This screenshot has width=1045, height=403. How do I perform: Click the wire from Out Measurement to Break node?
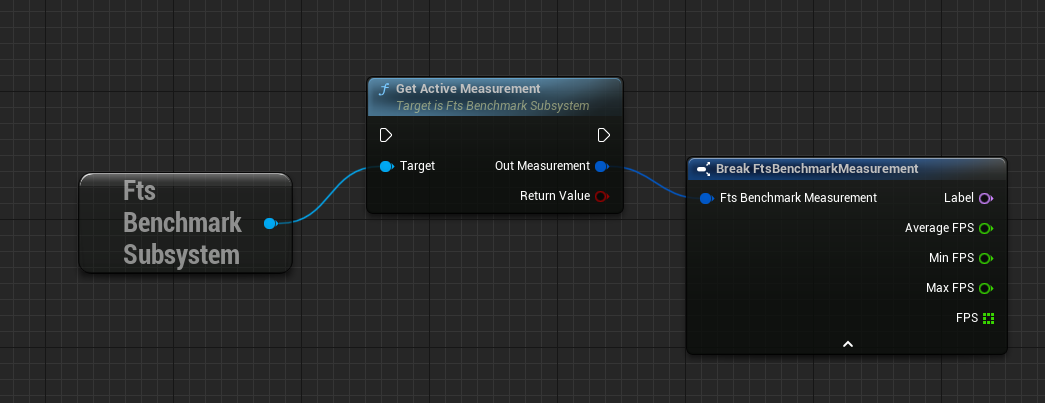(650, 183)
